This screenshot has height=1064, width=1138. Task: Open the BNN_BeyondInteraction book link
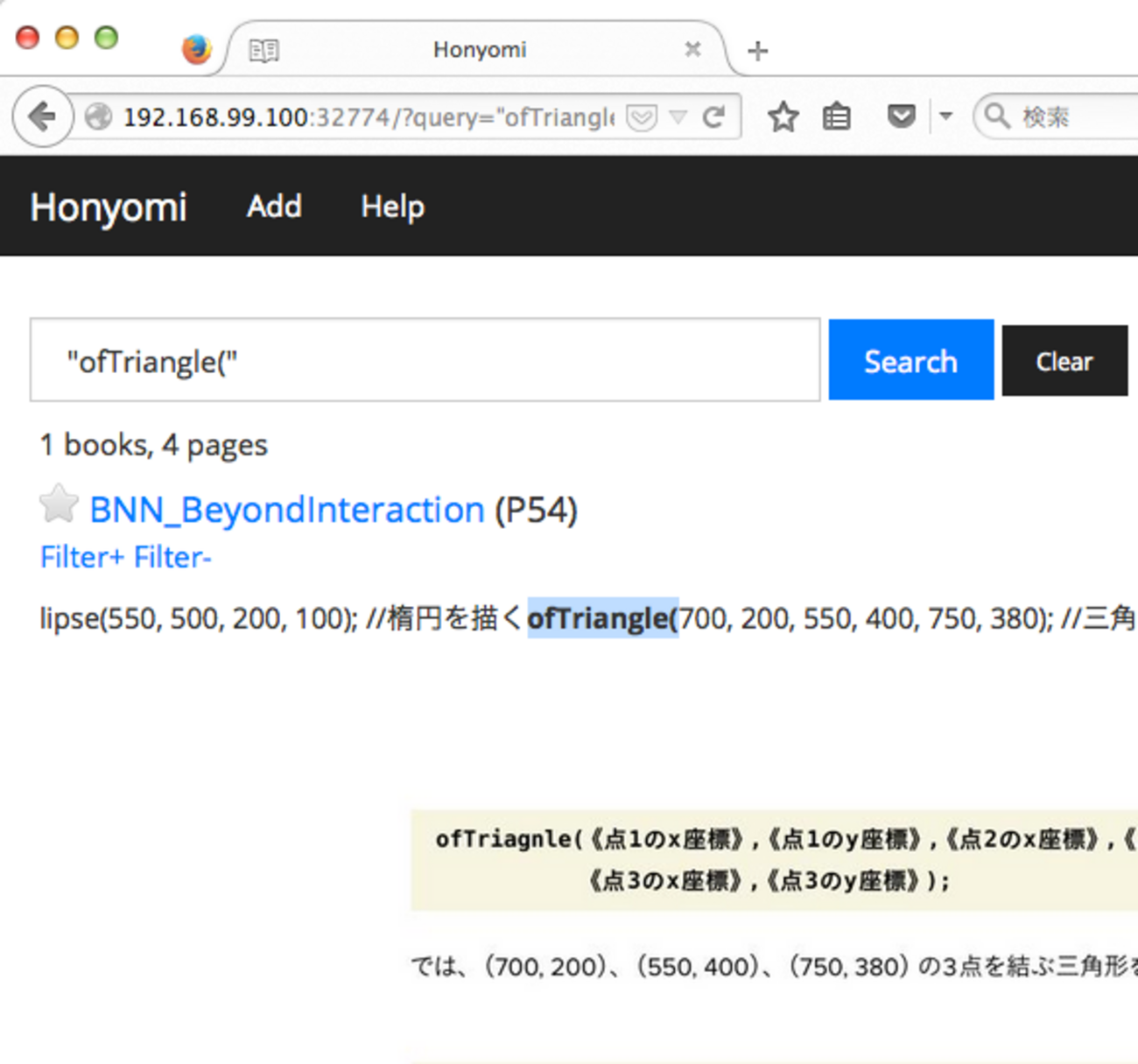point(287,510)
